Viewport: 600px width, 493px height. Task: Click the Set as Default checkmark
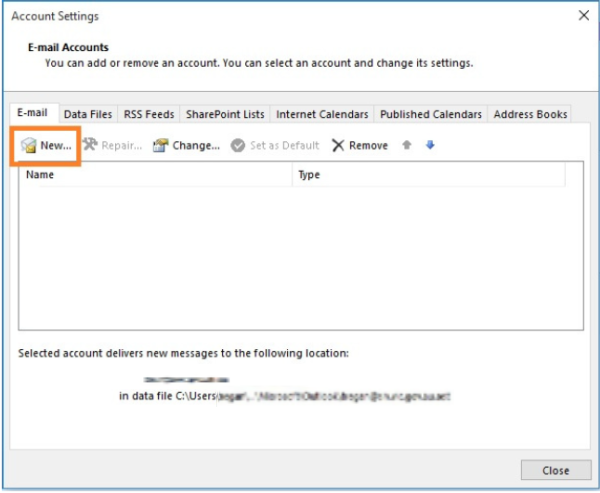tap(238, 146)
